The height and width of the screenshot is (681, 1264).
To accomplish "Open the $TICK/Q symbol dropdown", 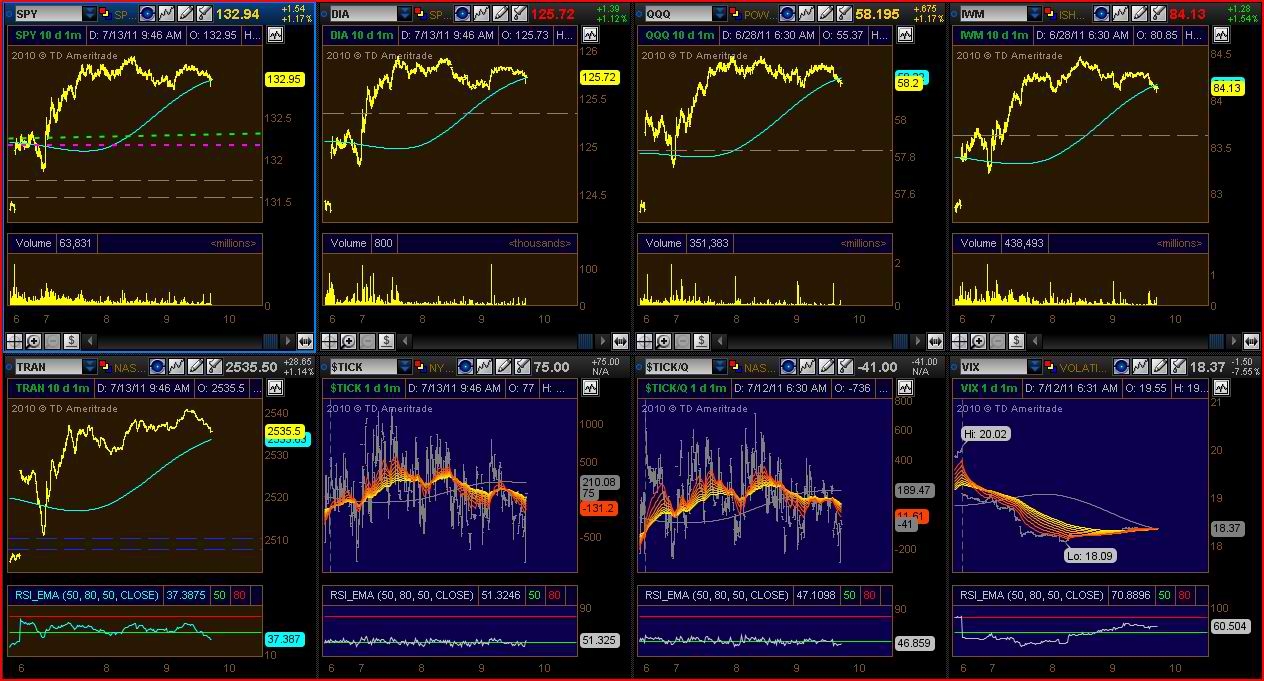I will pos(720,367).
